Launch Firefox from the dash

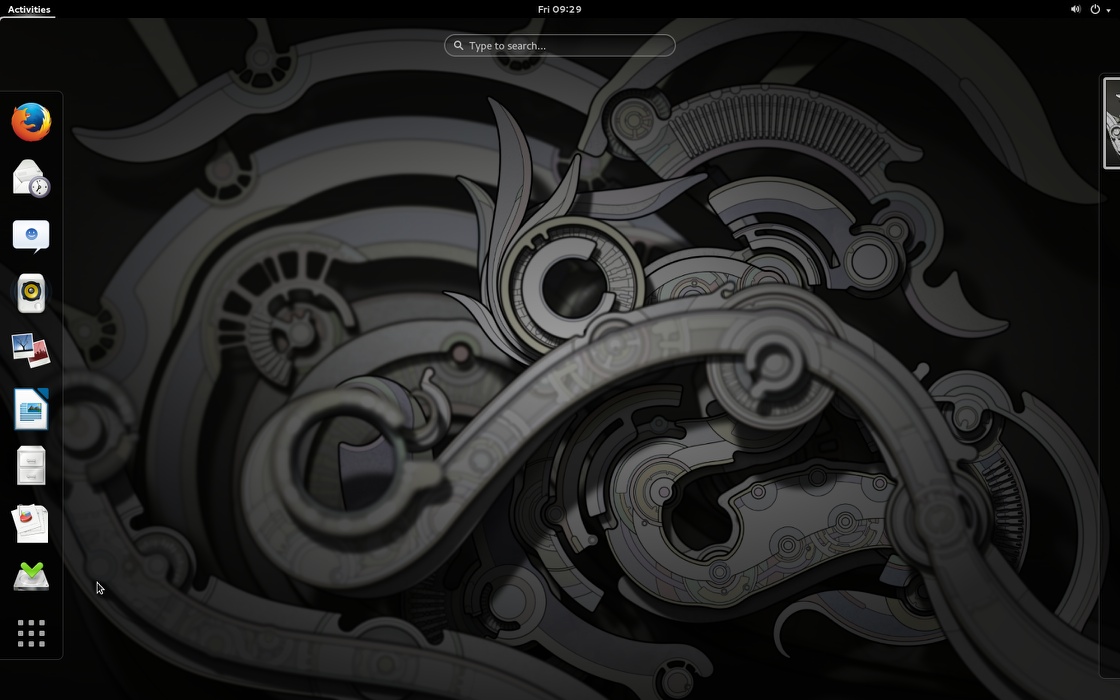(31, 122)
